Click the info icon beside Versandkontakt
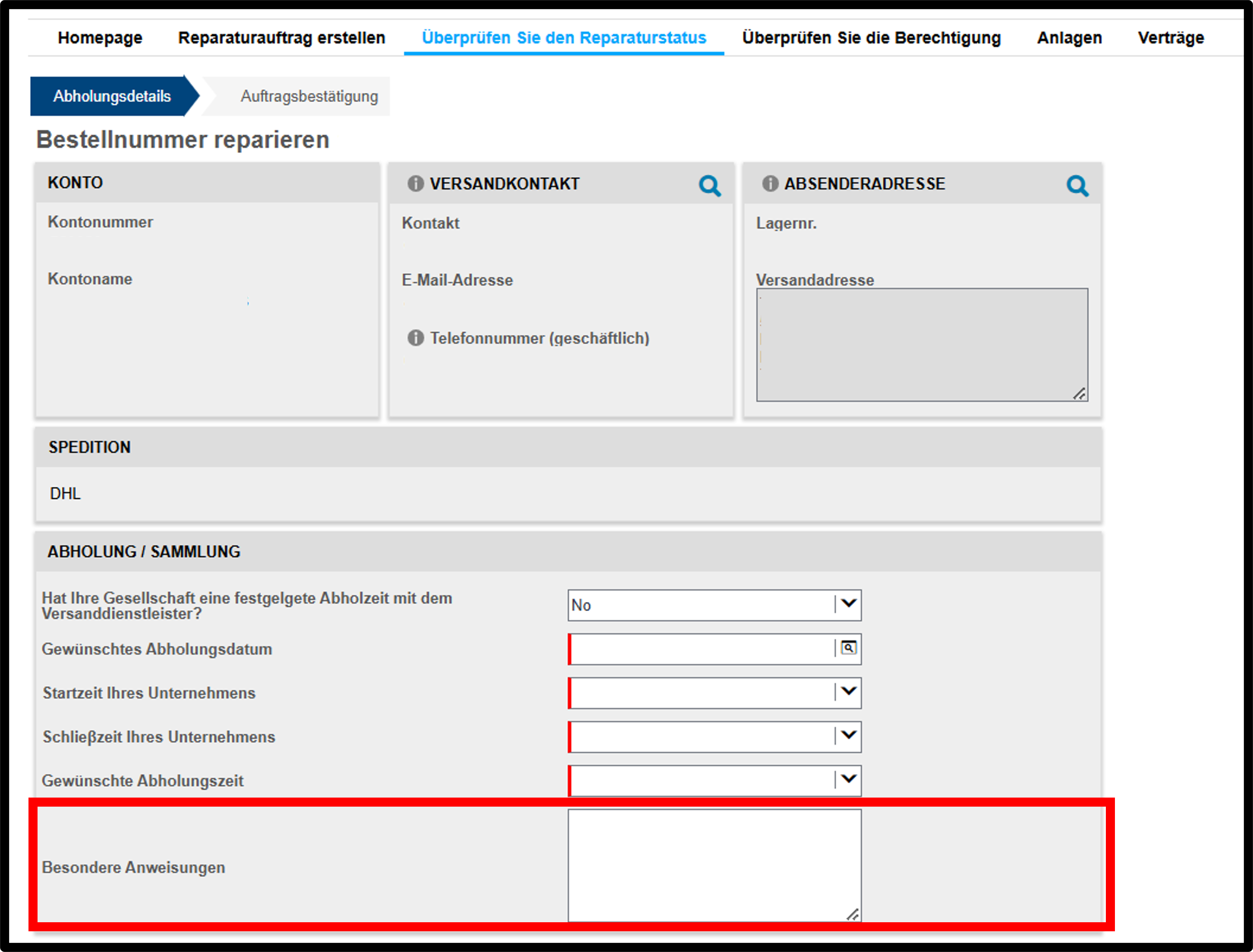Screen dimensions: 1253x952 [416, 184]
